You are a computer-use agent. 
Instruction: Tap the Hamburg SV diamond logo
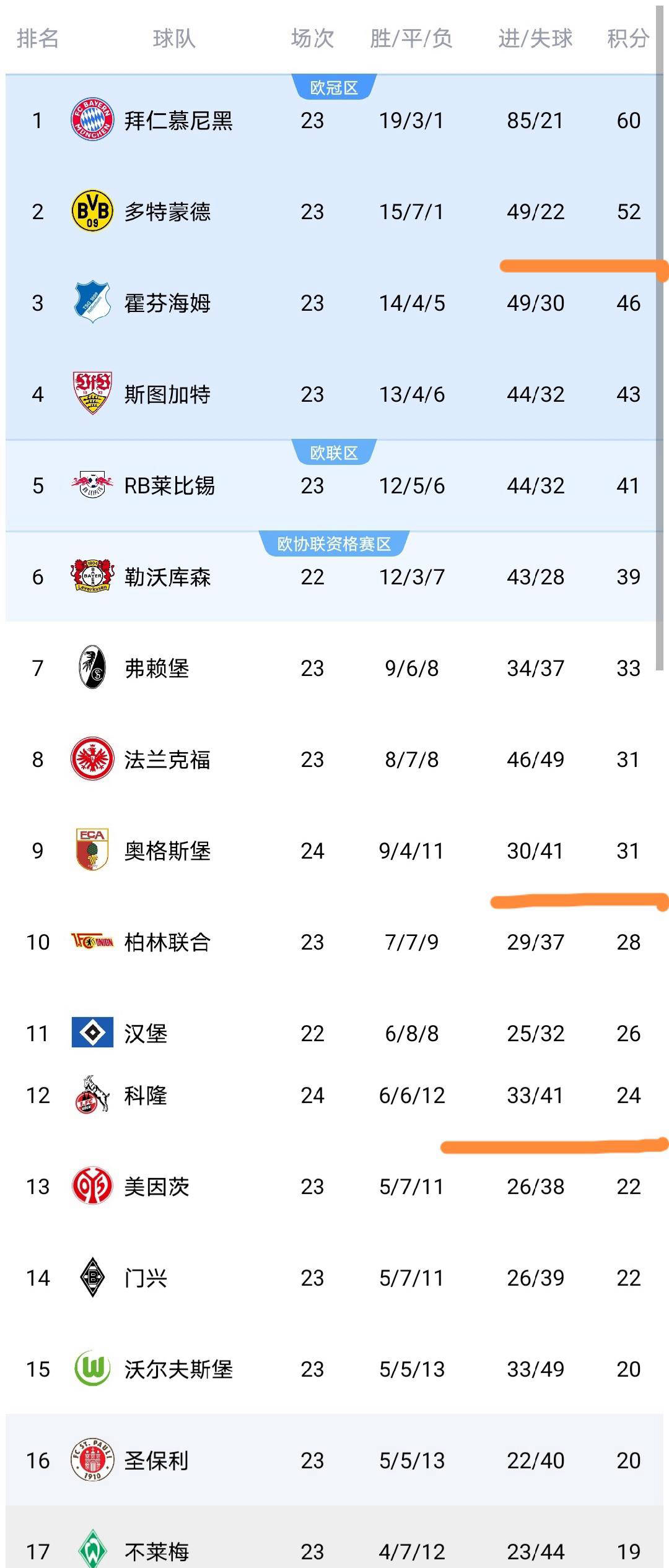coord(92,1032)
